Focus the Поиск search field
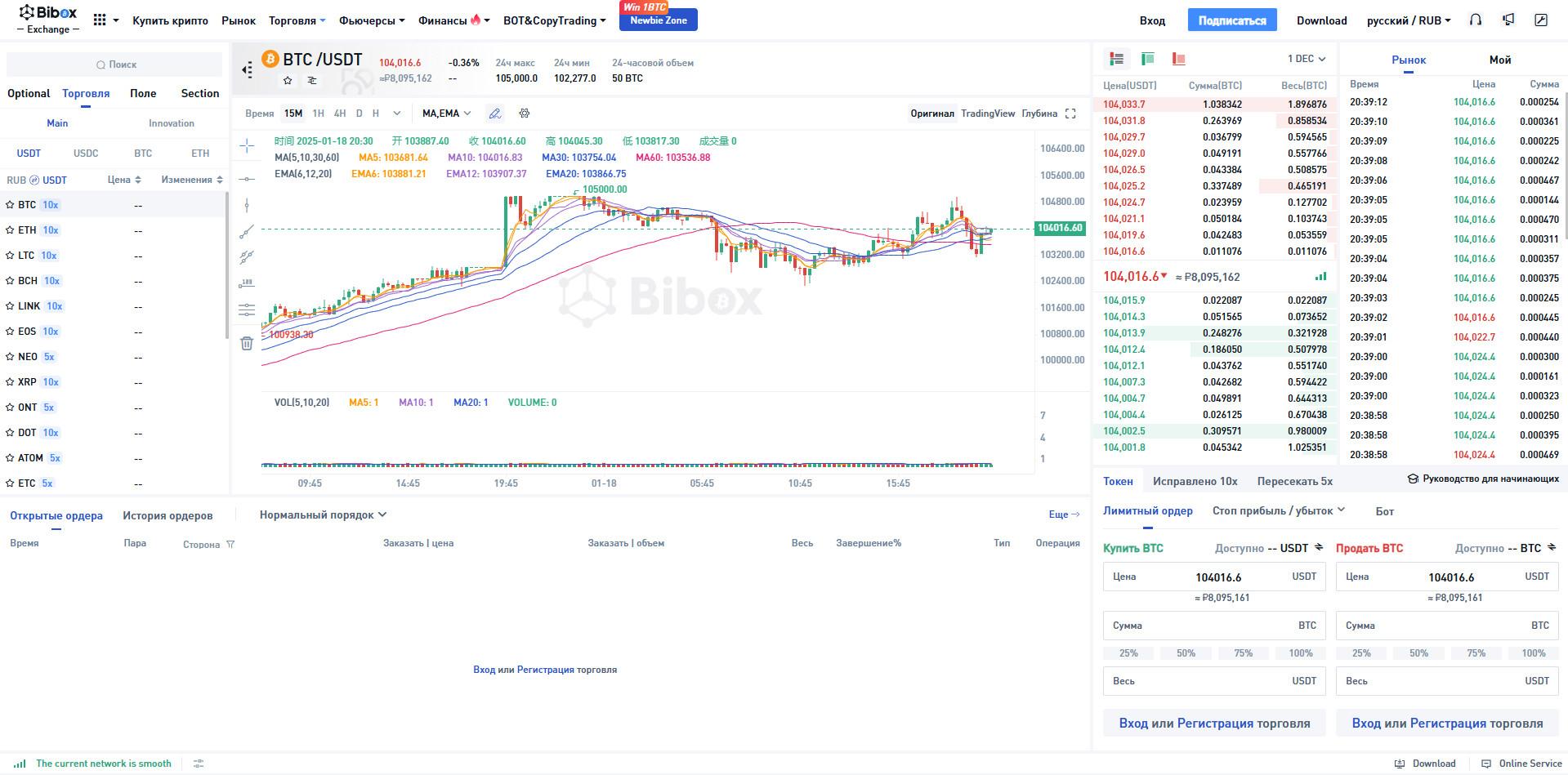Viewport: 1568px width, 775px height. click(114, 65)
